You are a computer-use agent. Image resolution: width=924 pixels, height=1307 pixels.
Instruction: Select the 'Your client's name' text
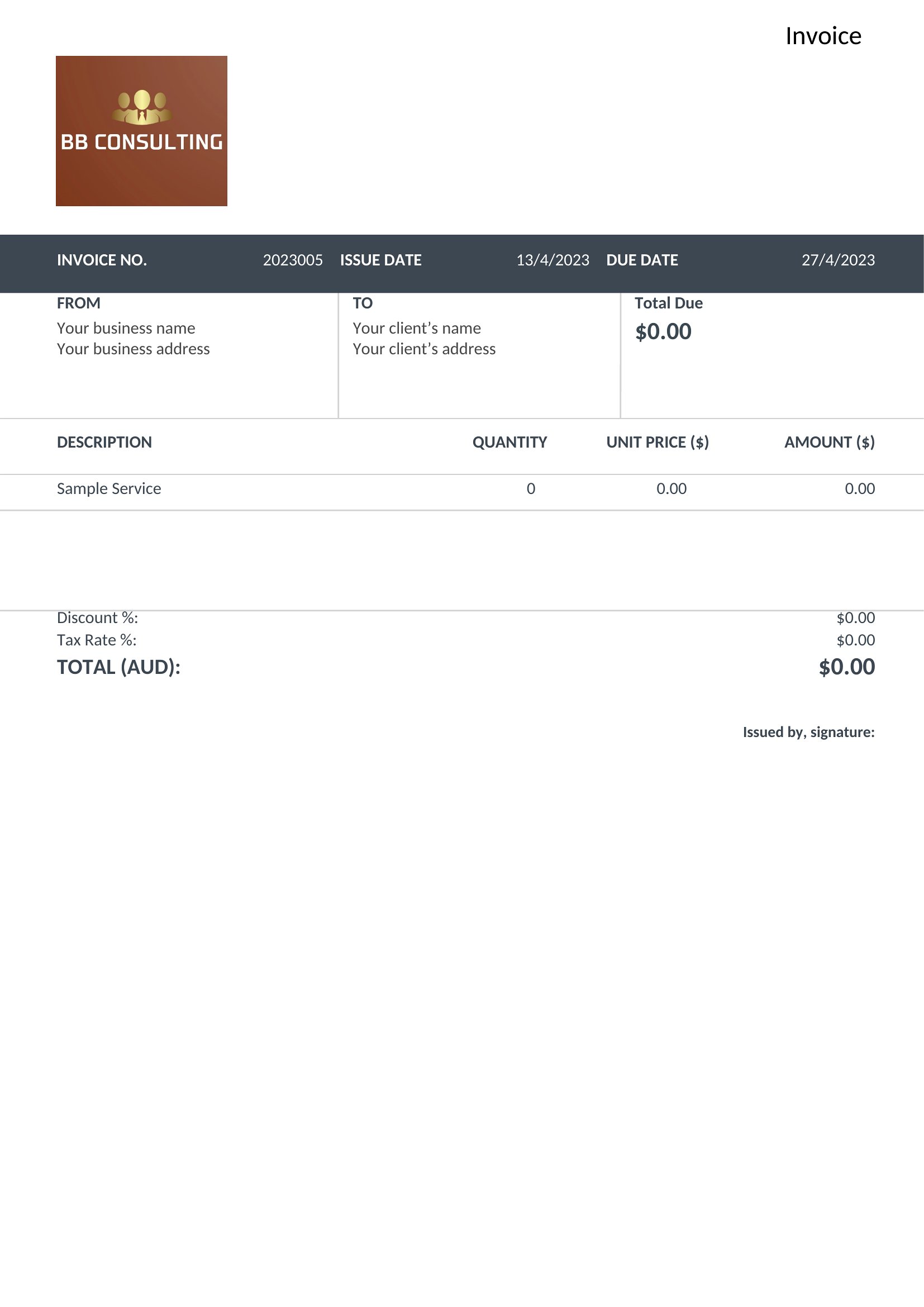[417, 329]
